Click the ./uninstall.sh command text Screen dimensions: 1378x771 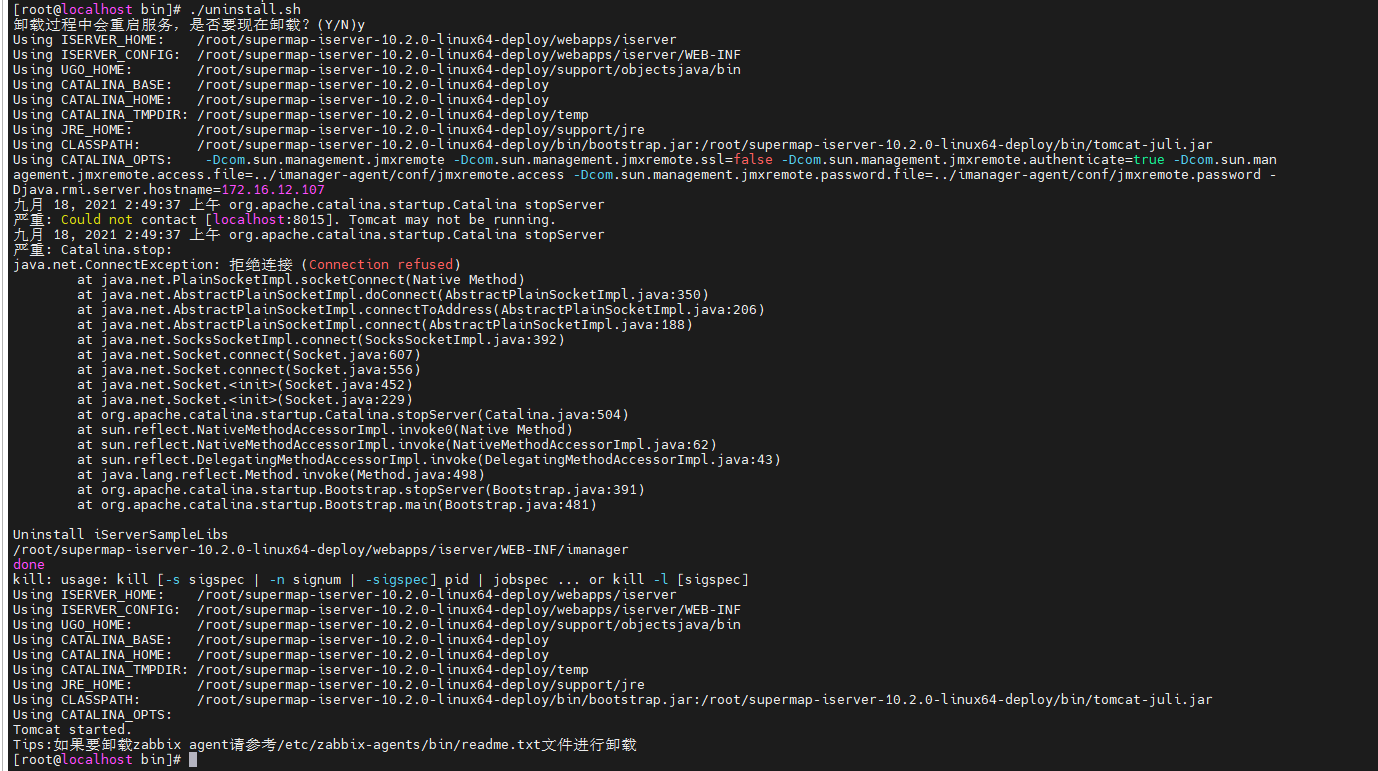244,9
